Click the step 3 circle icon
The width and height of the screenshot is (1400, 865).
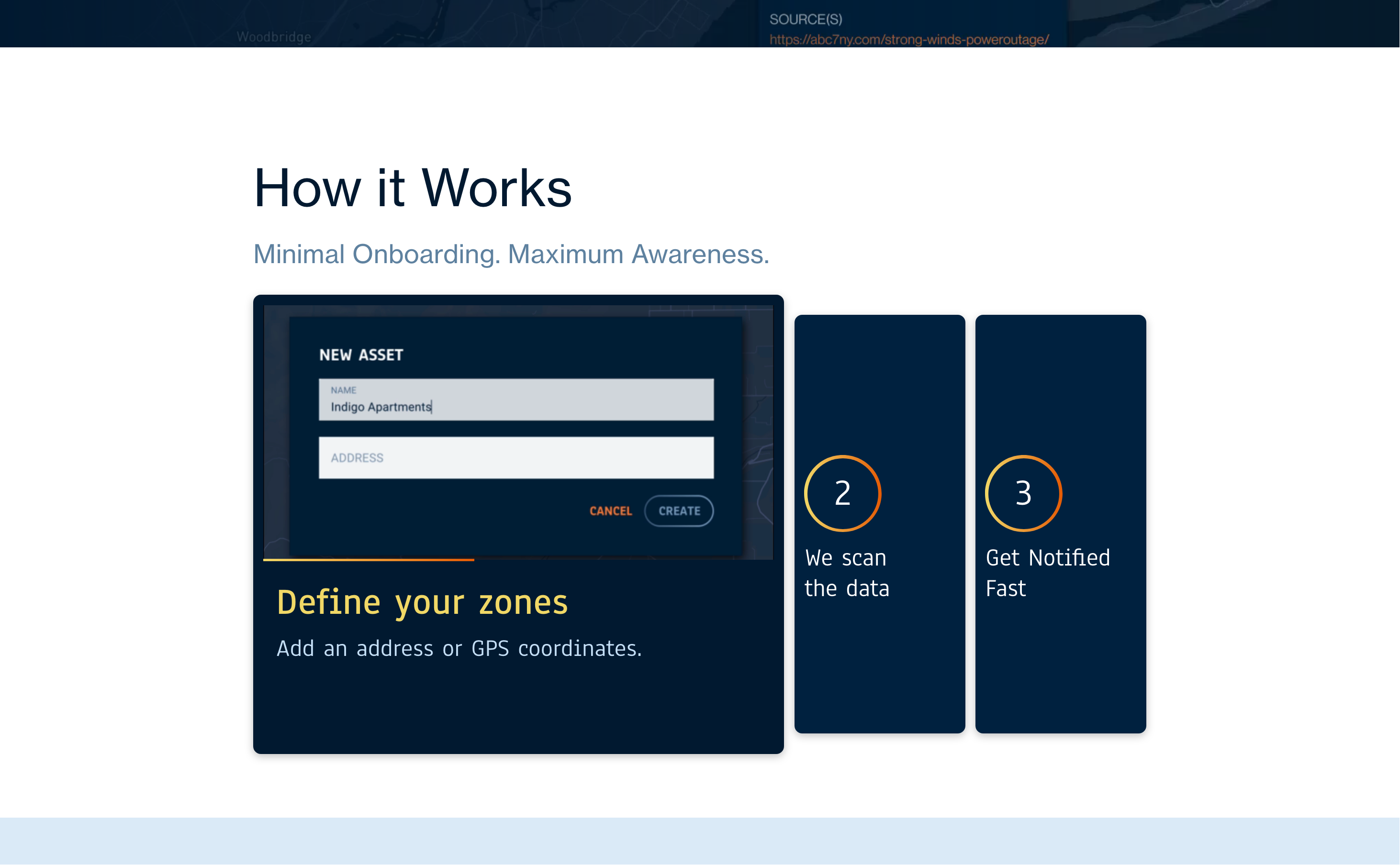click(1023, 493)
